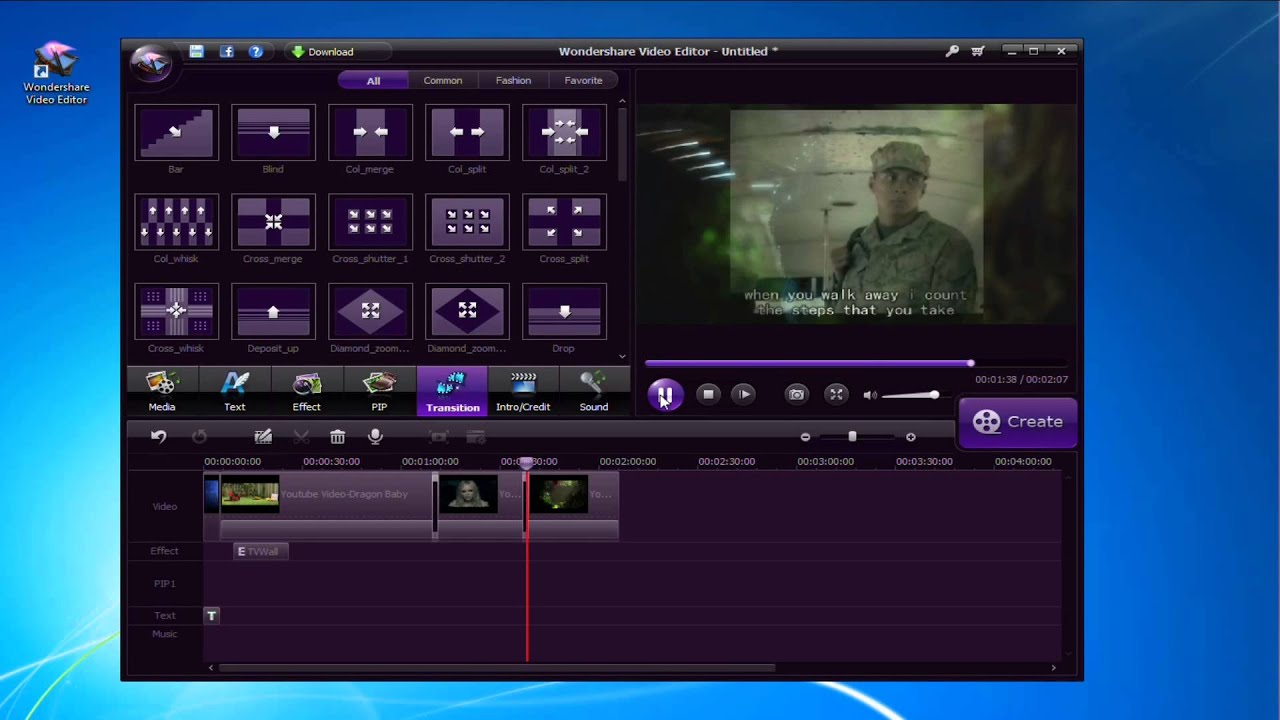The width and height of the screenshot is (1280, 720).
Task: Select the blonde woman video clip
Action: 480,506
